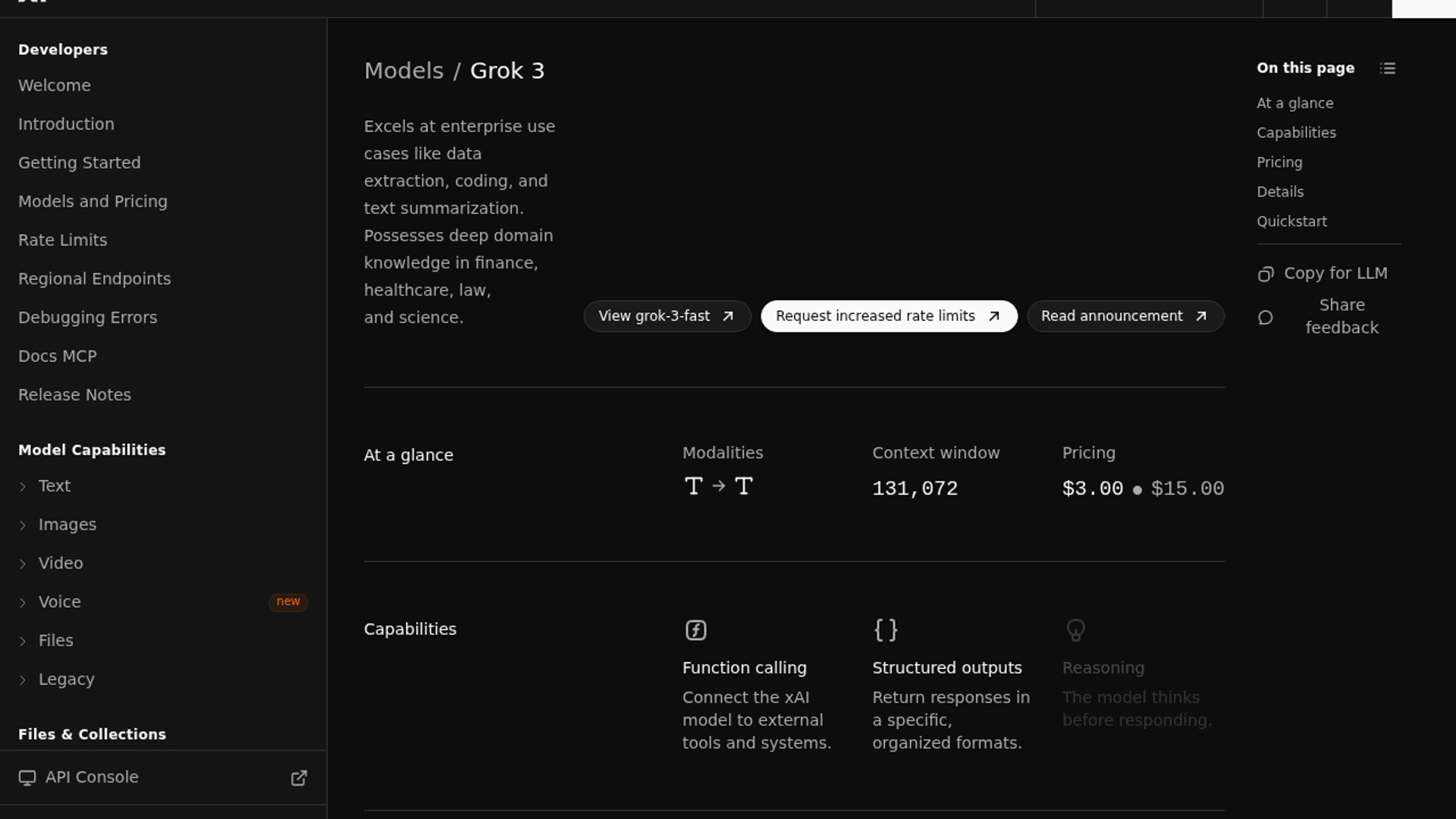1456x819 pixels.
Task: Jump to Quickstart in page outline
Action: (x=1291, y=222)
